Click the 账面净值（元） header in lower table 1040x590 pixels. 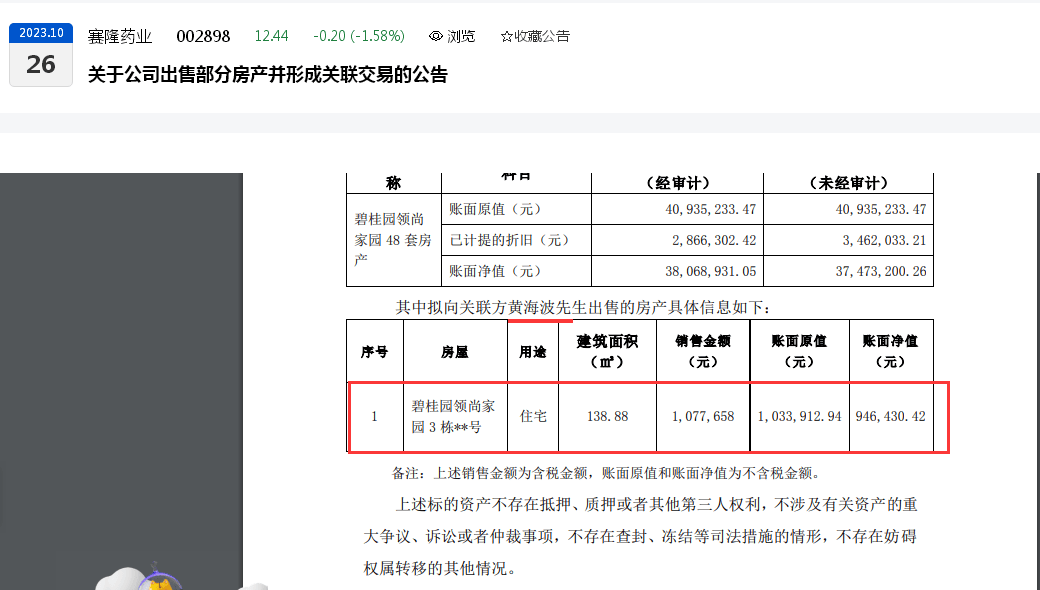click(891, 351)
